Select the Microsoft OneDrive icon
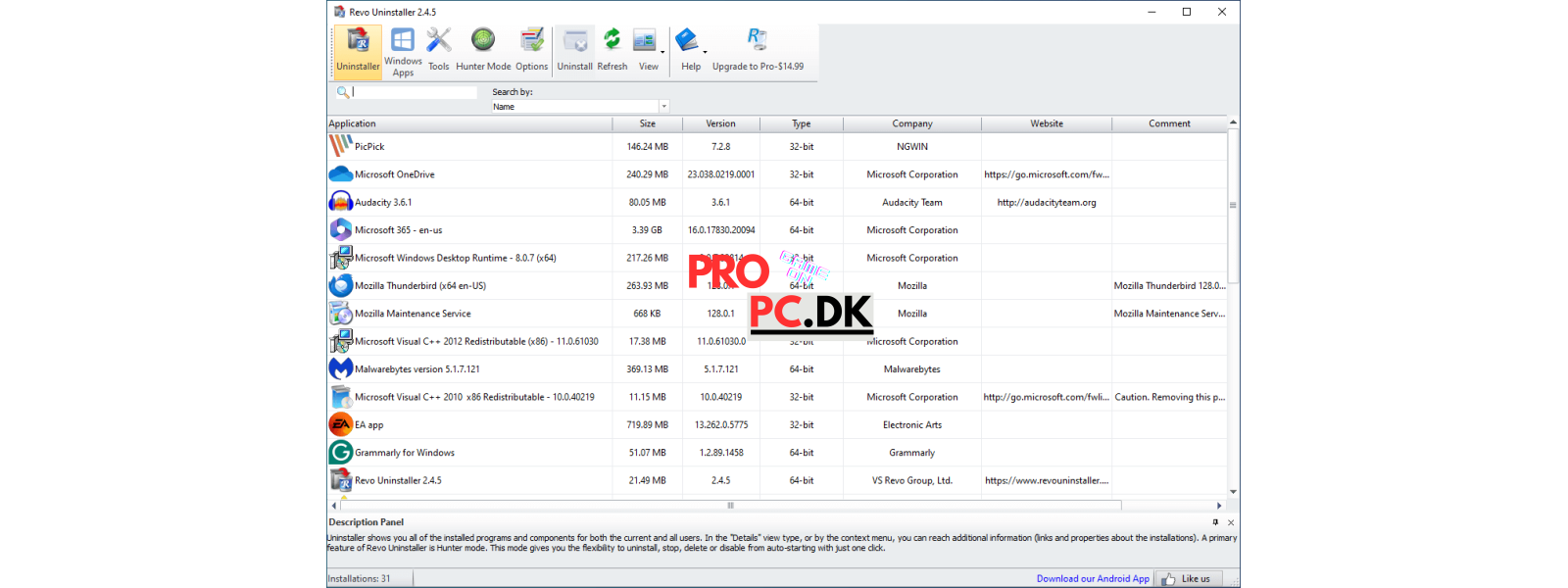1568x588 pixels. click(340, 174)
